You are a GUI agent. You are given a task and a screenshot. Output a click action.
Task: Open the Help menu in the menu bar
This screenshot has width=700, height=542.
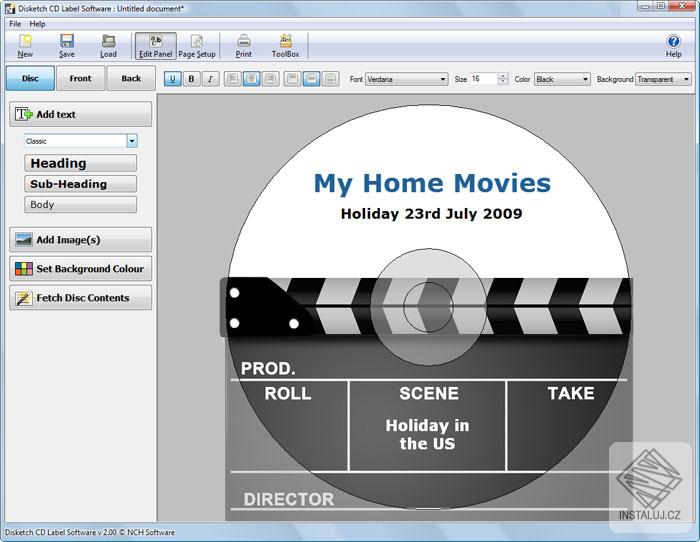point(38,24)
